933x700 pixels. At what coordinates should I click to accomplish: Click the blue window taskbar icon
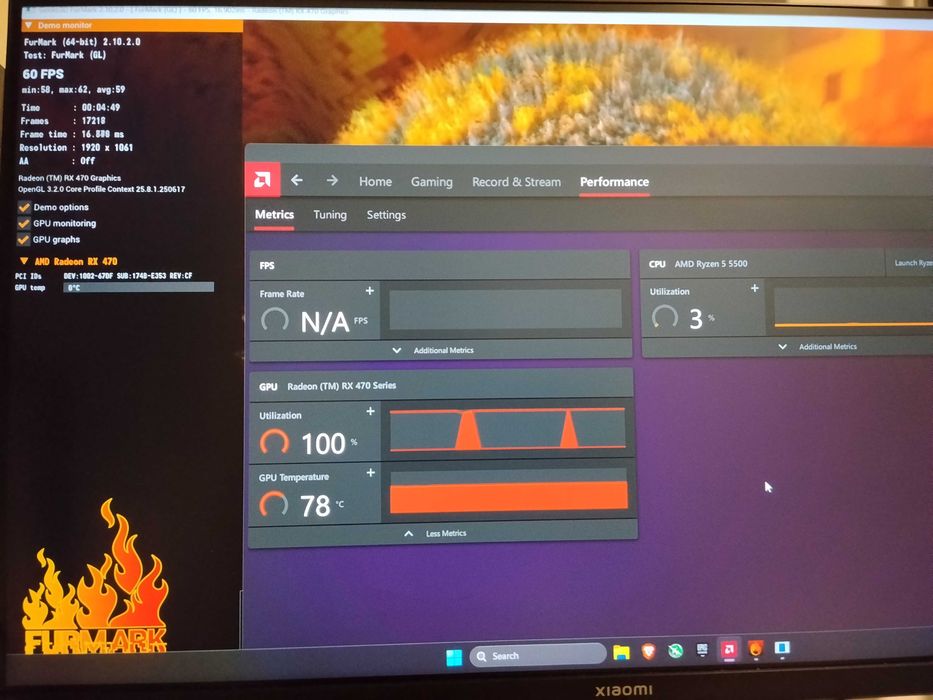tap(782, 648)
